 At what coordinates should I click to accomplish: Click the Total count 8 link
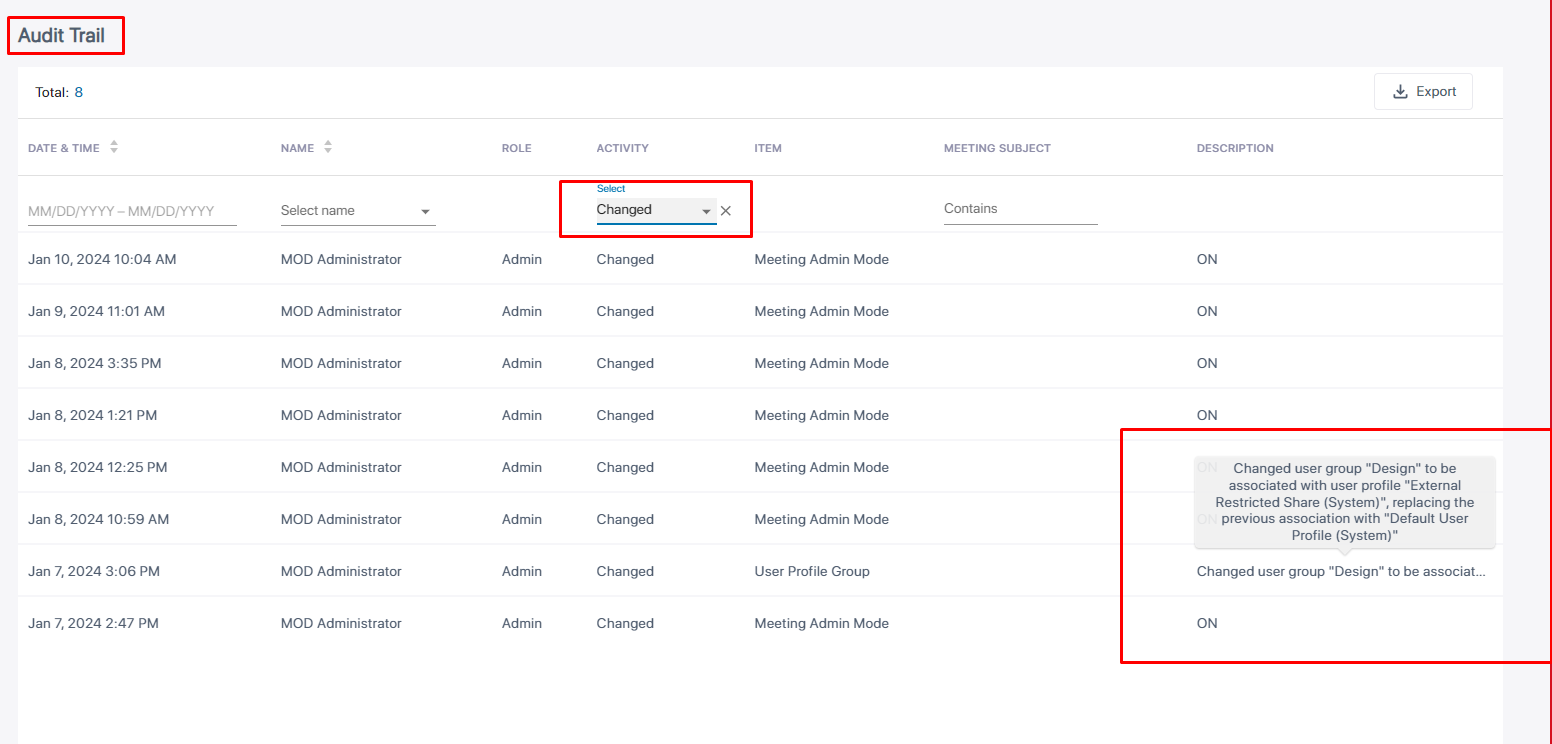click(79, 92)
